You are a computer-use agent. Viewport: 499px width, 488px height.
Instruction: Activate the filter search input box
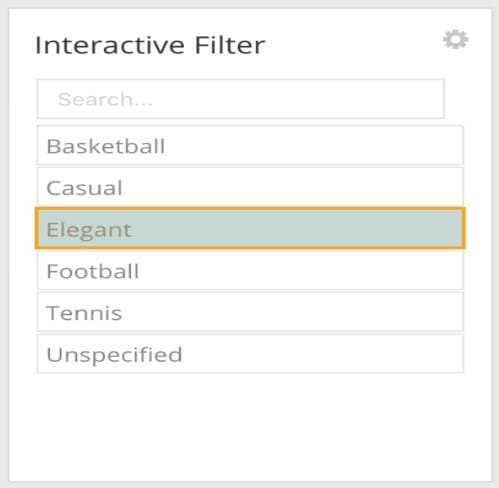pos(240,99)
